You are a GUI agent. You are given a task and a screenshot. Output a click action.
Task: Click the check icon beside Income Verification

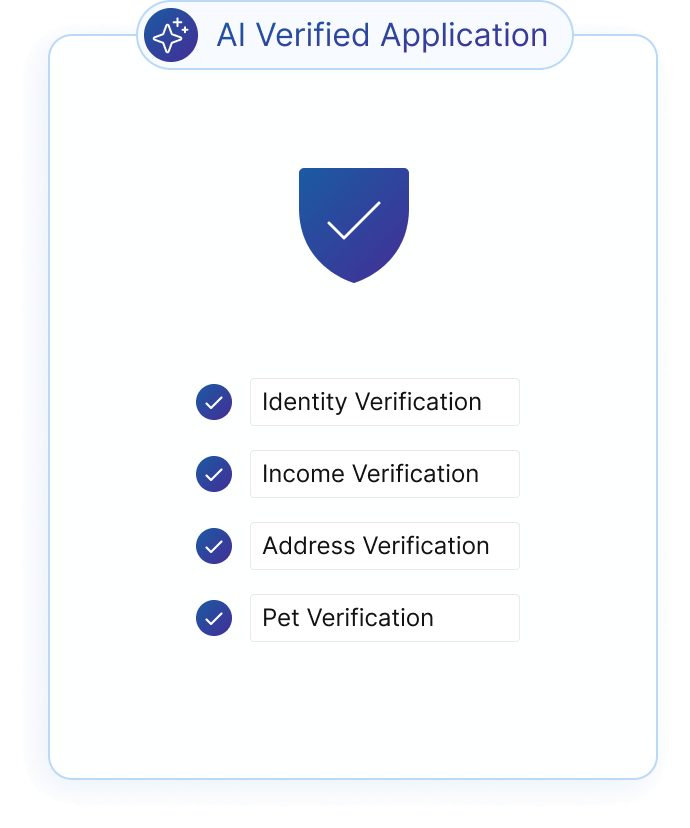click(x=214, y=475)
